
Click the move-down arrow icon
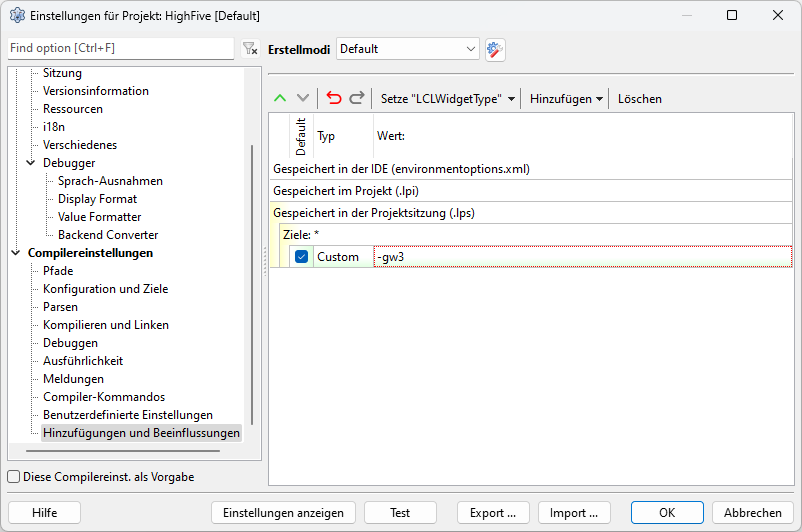303,99
